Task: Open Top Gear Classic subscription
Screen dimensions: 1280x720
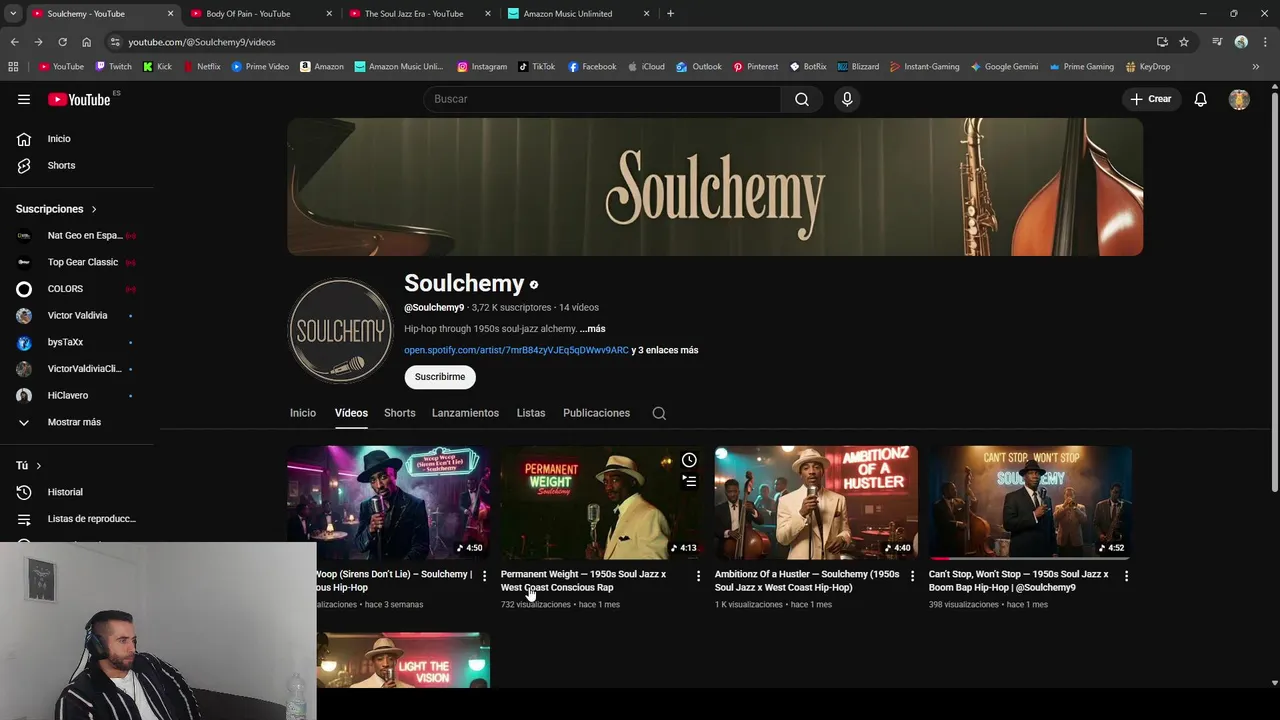Action: point(77,262)
